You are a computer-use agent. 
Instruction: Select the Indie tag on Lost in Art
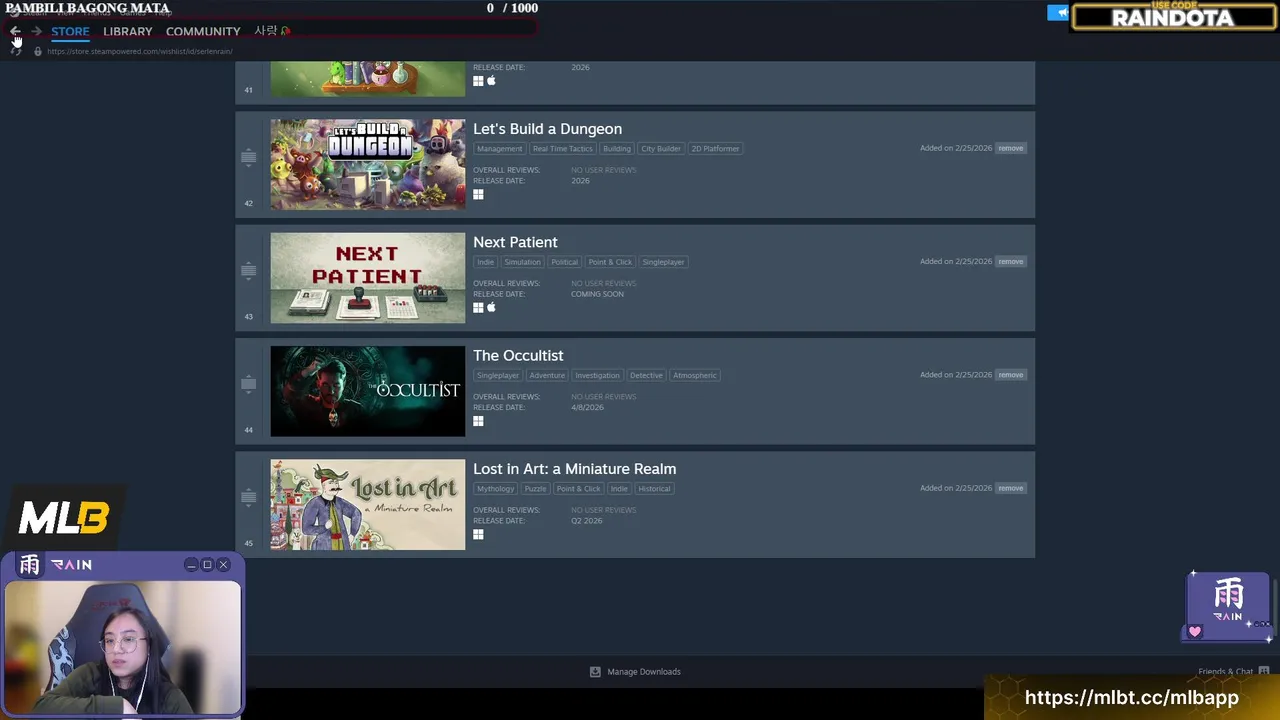[x=619, y=489]
